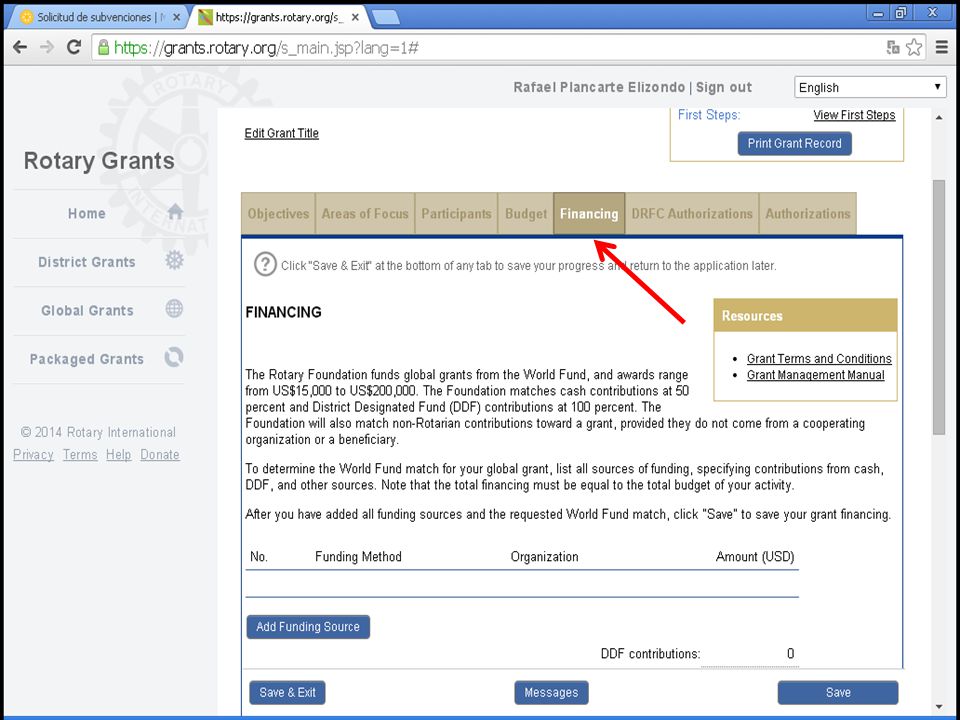The image size is (960, 720).
Task: Click the scrollbar down arrow
Action: [939, 707]
